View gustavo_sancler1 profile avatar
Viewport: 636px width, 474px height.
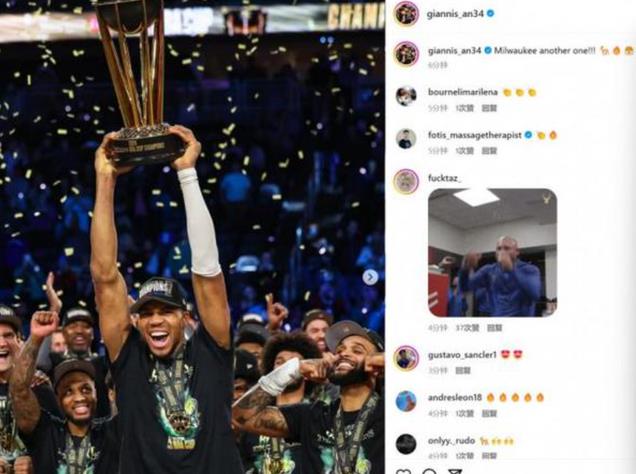point(406,358)
